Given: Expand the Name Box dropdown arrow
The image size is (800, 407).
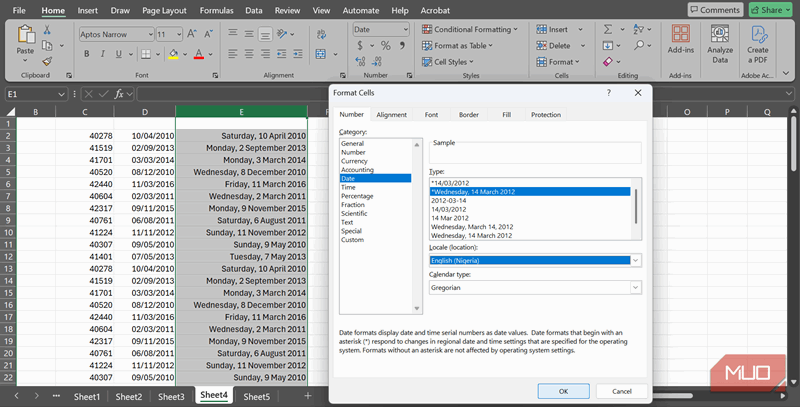Looking at the screenshot, I should pyautogui.click(x=61, y=94).
